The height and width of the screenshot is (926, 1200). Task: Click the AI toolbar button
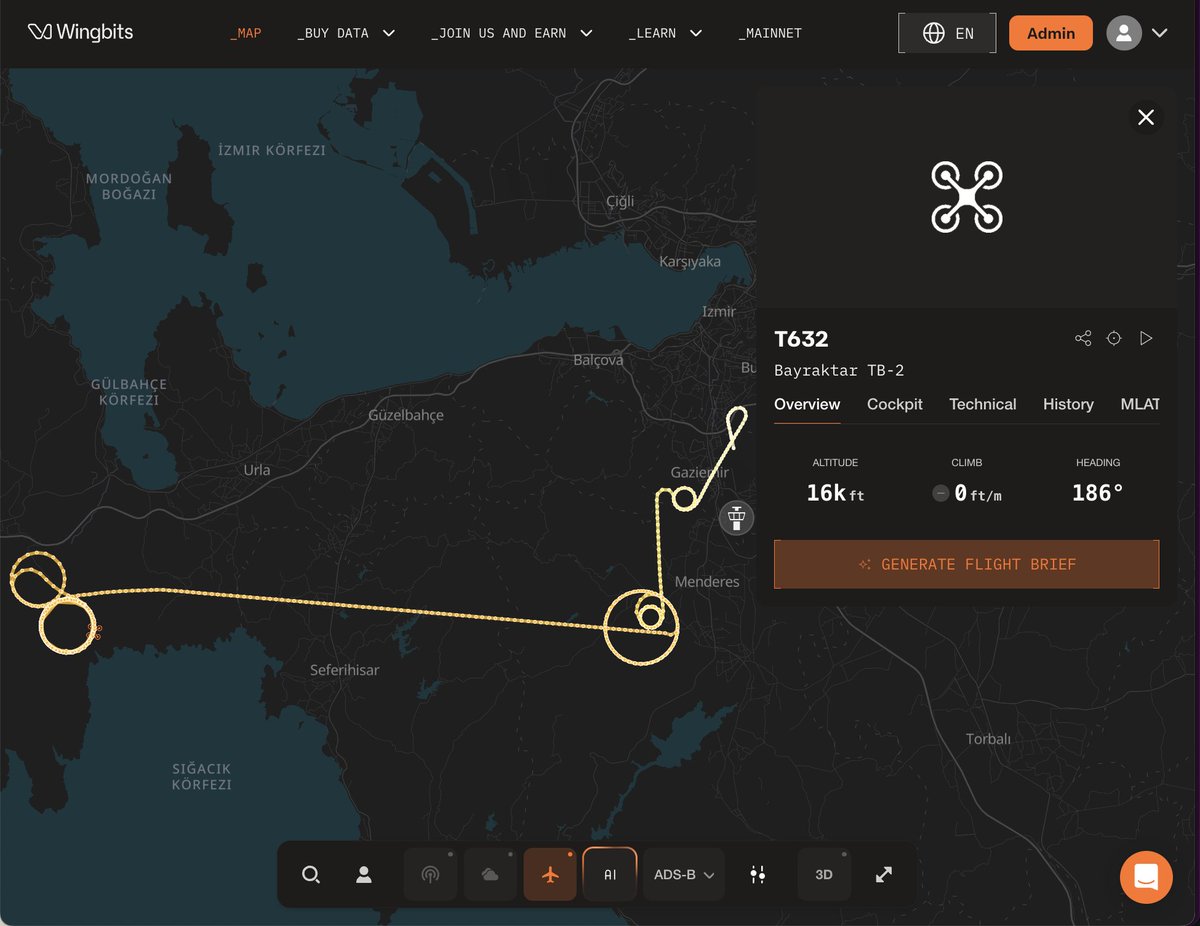tap(610, 875)
